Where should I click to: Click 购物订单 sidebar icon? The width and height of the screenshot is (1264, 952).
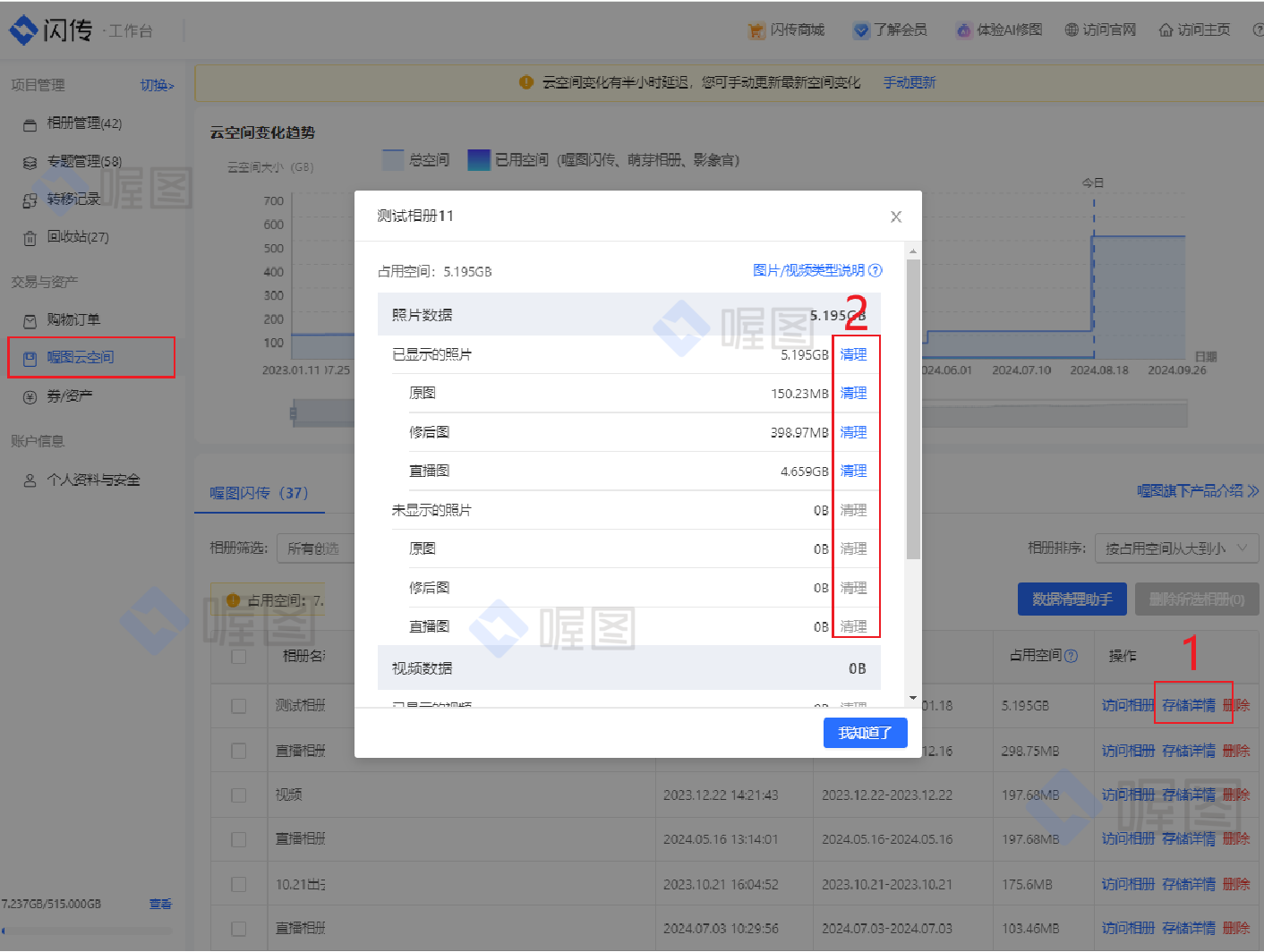(30, 320)
